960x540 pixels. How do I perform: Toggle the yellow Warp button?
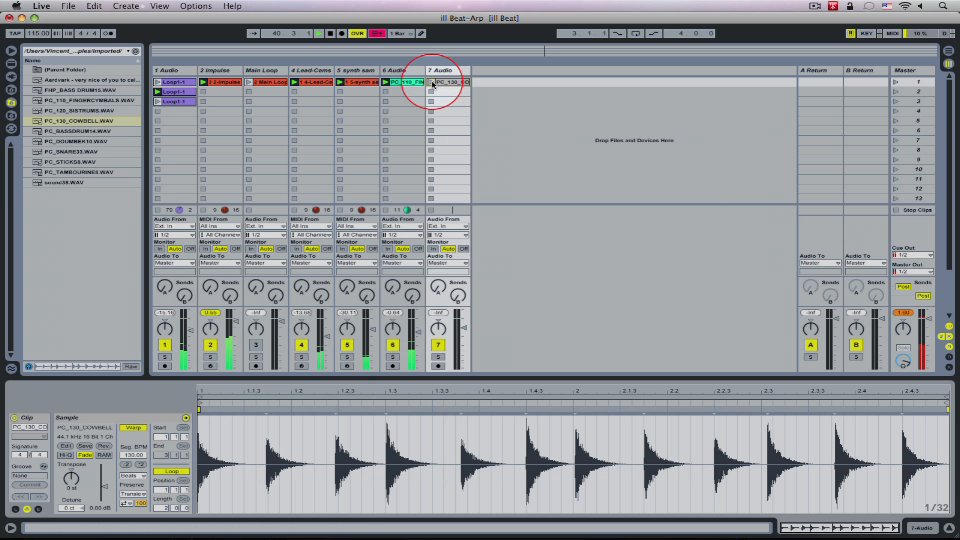click(x=133, y=427)
